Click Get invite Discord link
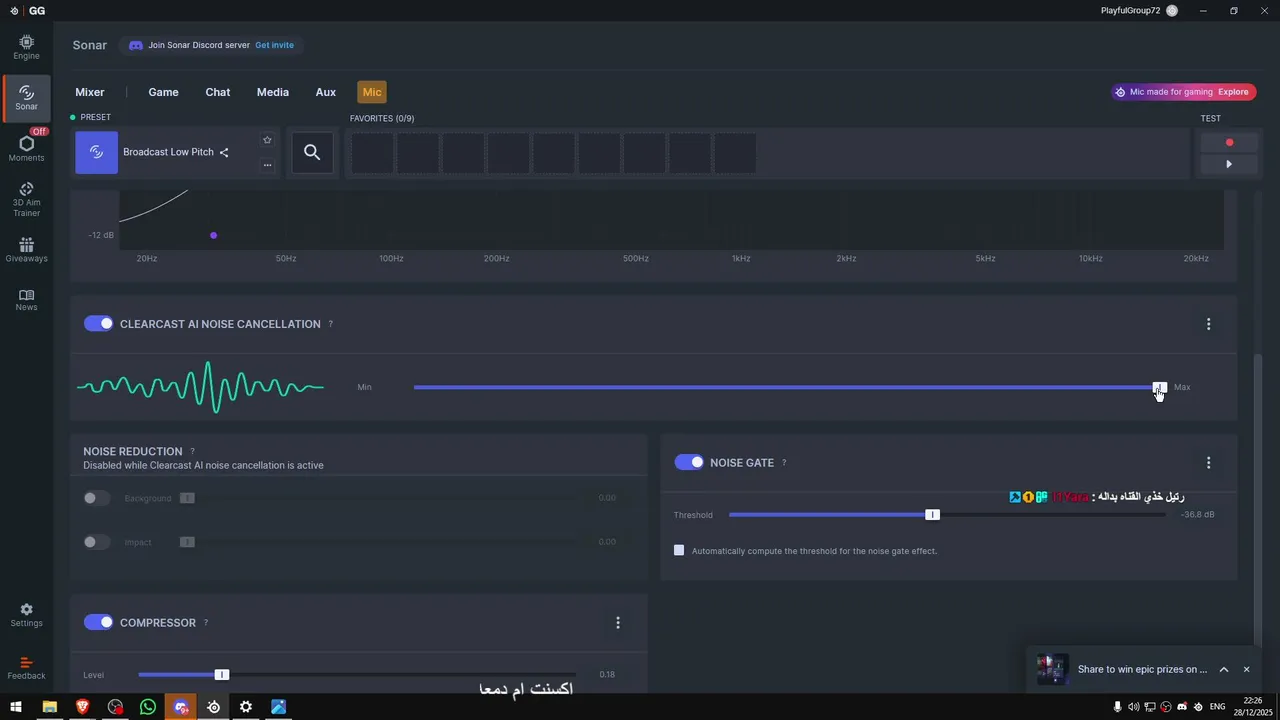Image resolution: width=1280 pixels, height=720 pixels. (274, 45)
